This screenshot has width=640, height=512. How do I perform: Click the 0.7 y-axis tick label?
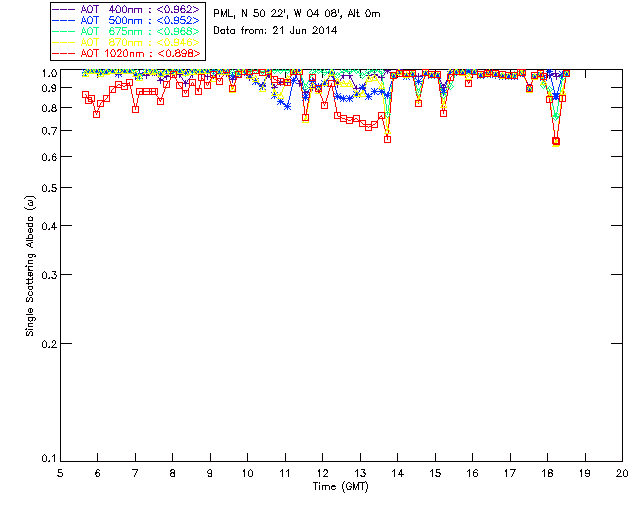tap(49, 131)
